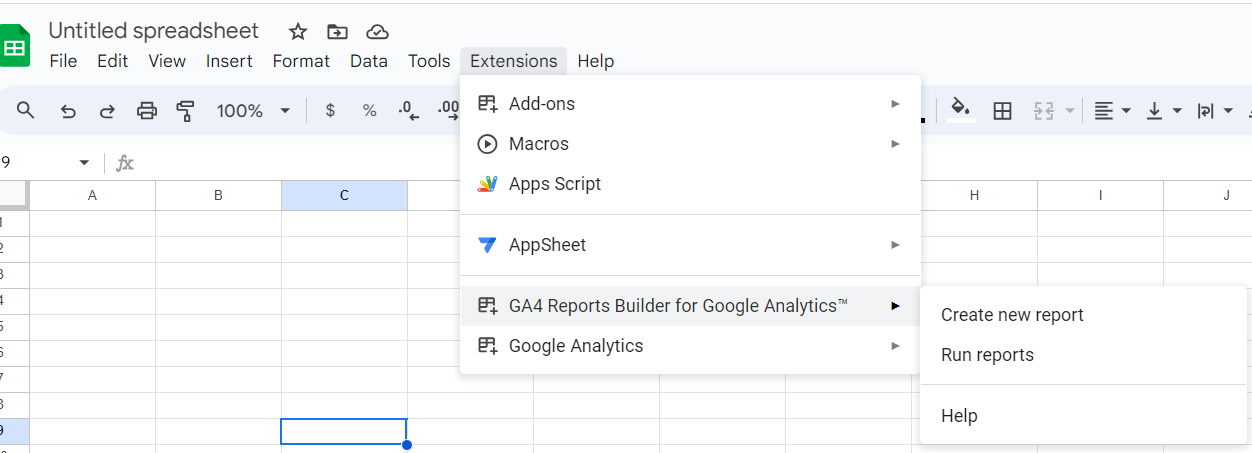This screenshot has height=453, width=1252.
Task: Open the Edit menu
Action: click(112, 61)
